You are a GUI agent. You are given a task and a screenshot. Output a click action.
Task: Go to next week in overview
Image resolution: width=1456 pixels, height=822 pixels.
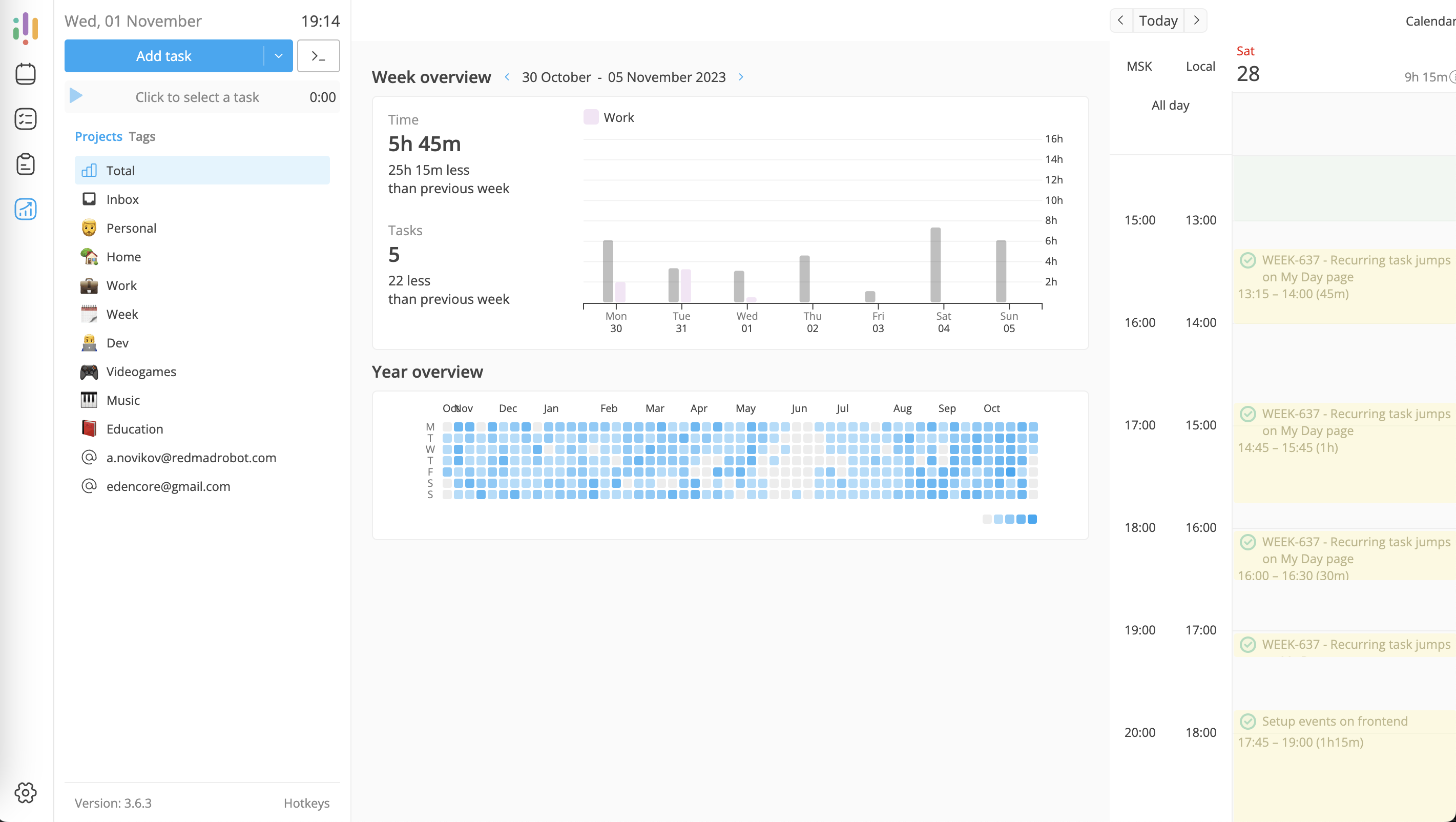[741, 77]
